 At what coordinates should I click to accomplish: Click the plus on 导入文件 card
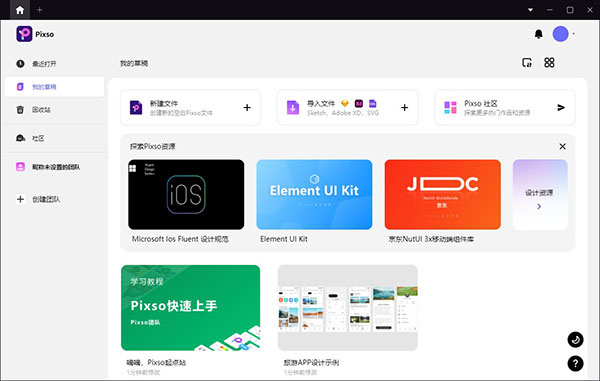pos(404,107)
